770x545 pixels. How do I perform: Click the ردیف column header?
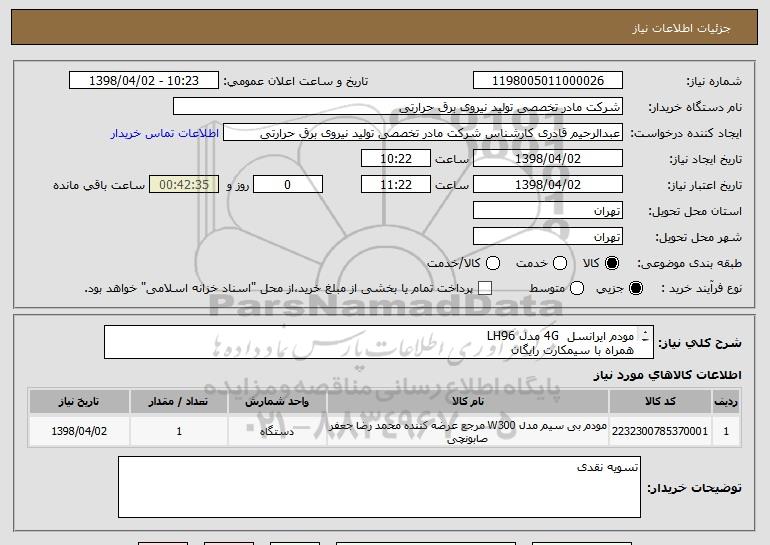726,402
